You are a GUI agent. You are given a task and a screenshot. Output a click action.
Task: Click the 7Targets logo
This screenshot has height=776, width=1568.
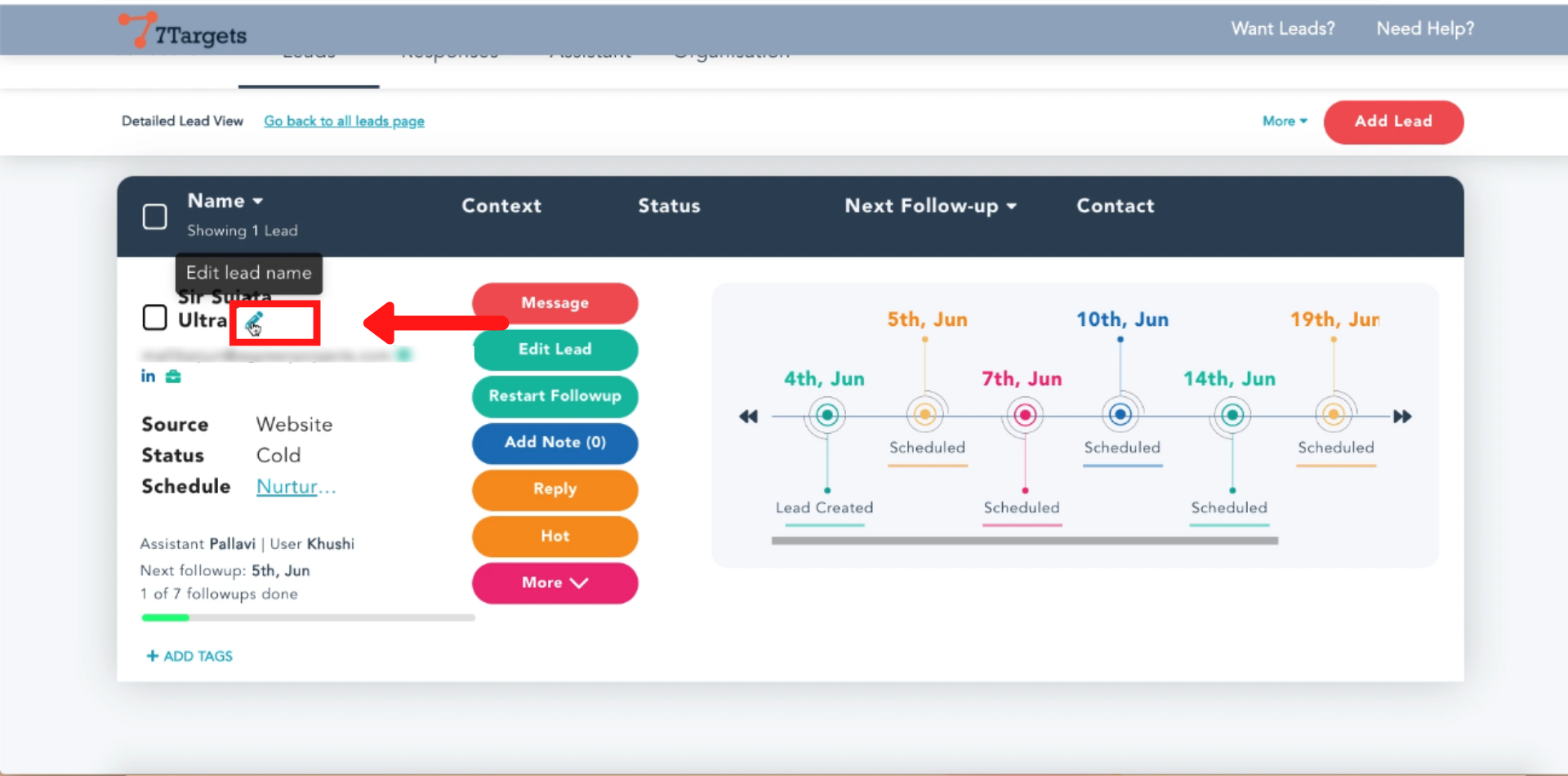pos(183,31)
